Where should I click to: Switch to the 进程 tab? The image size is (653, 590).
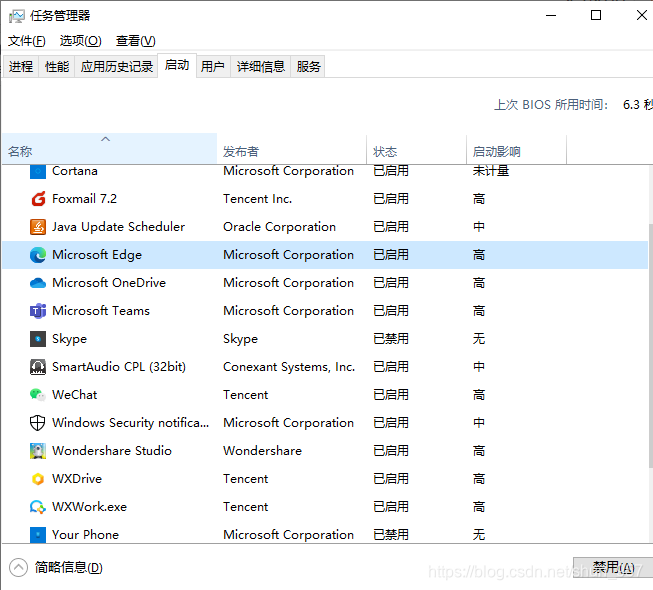click(x=21, y=67)
